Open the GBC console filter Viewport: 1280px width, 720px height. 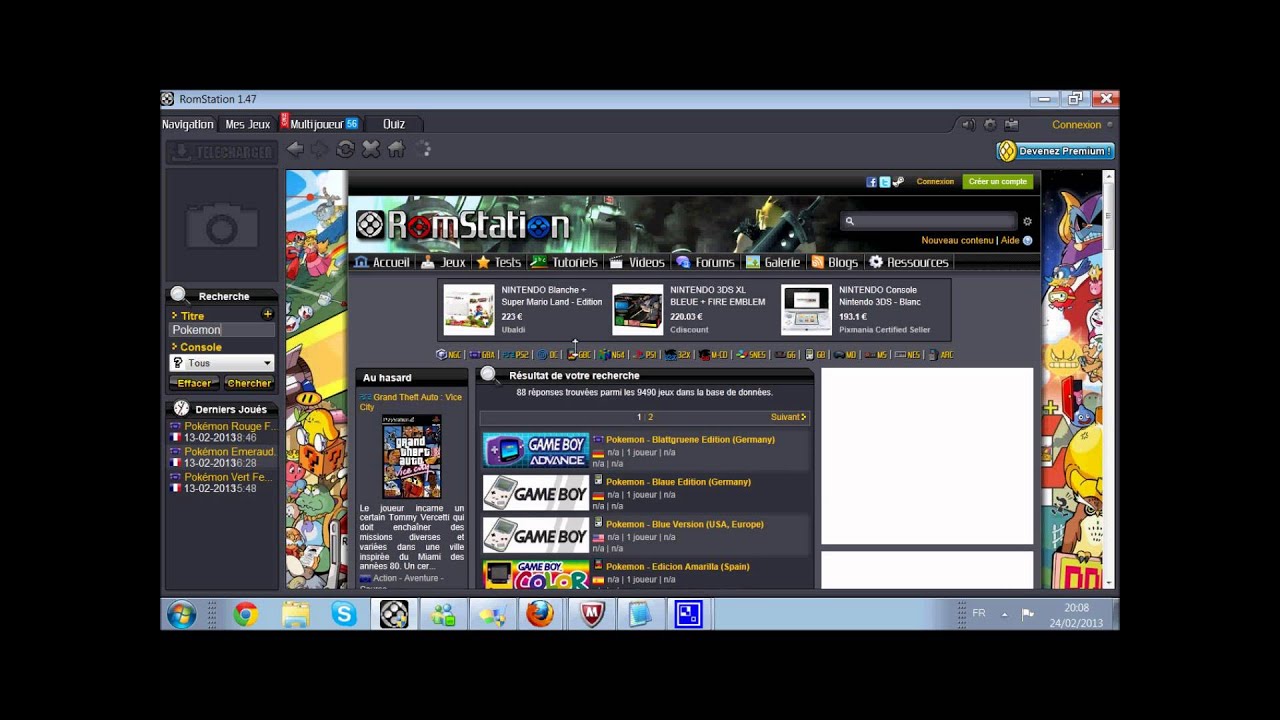(x=579, y=355)
